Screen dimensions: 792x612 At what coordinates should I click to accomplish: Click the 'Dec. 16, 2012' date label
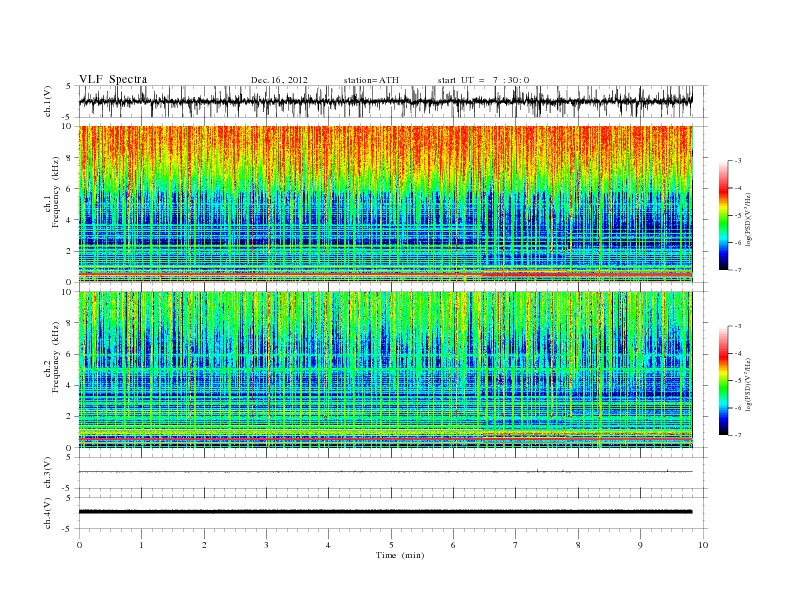point(279,80)
